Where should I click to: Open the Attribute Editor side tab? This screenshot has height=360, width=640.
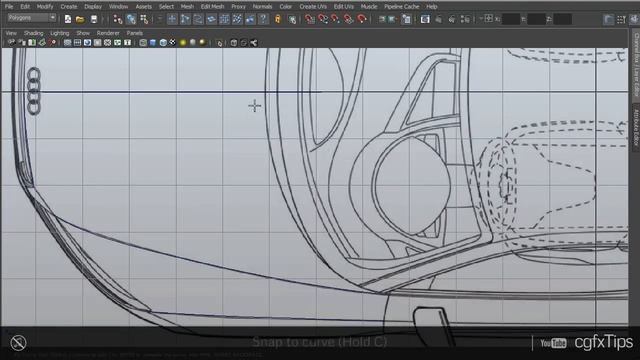pos(636,127)
